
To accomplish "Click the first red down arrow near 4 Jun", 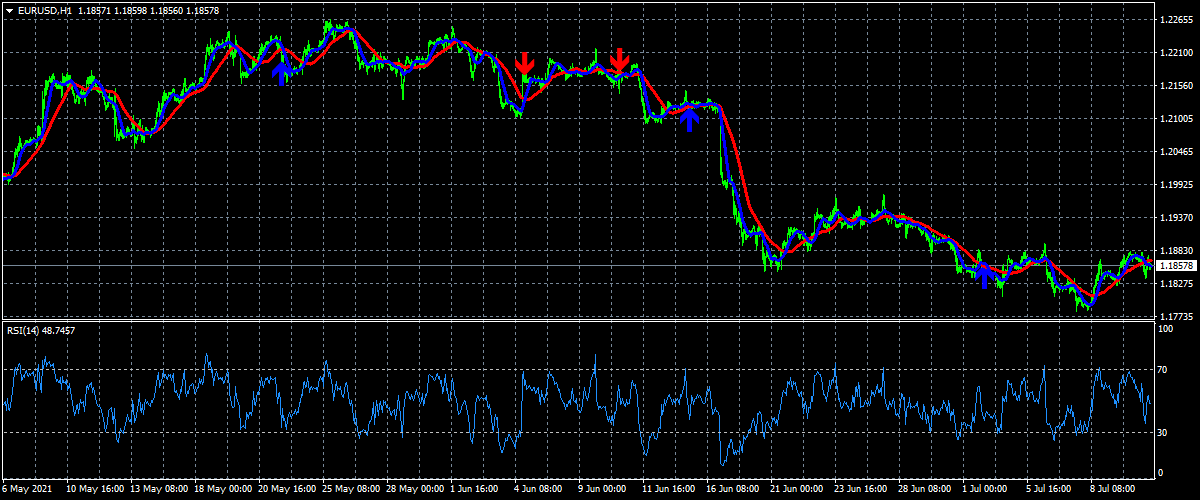I will (x=524, y=63).
